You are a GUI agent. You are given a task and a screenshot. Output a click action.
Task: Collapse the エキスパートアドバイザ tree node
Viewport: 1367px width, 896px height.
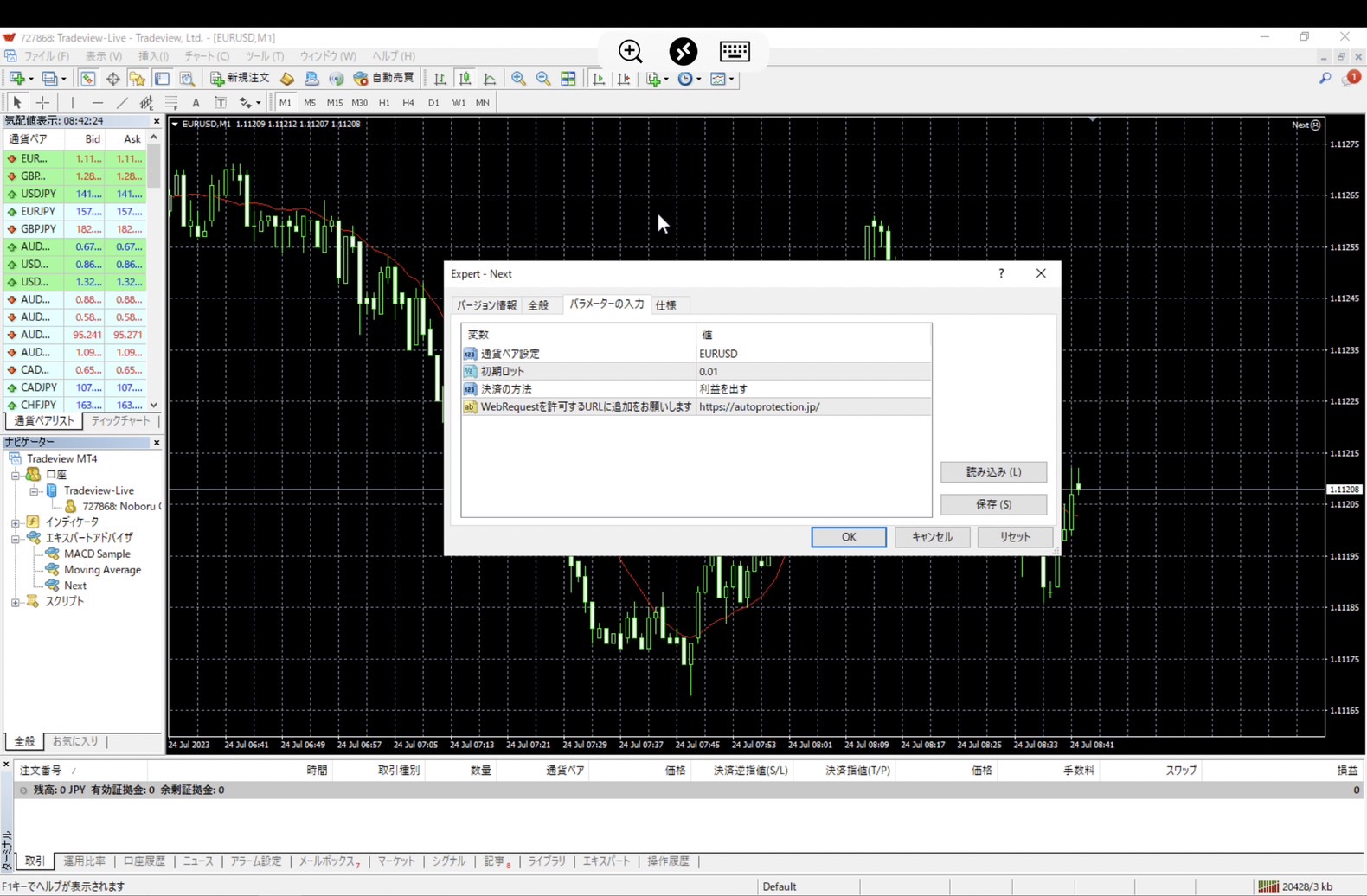coord(16,538)
